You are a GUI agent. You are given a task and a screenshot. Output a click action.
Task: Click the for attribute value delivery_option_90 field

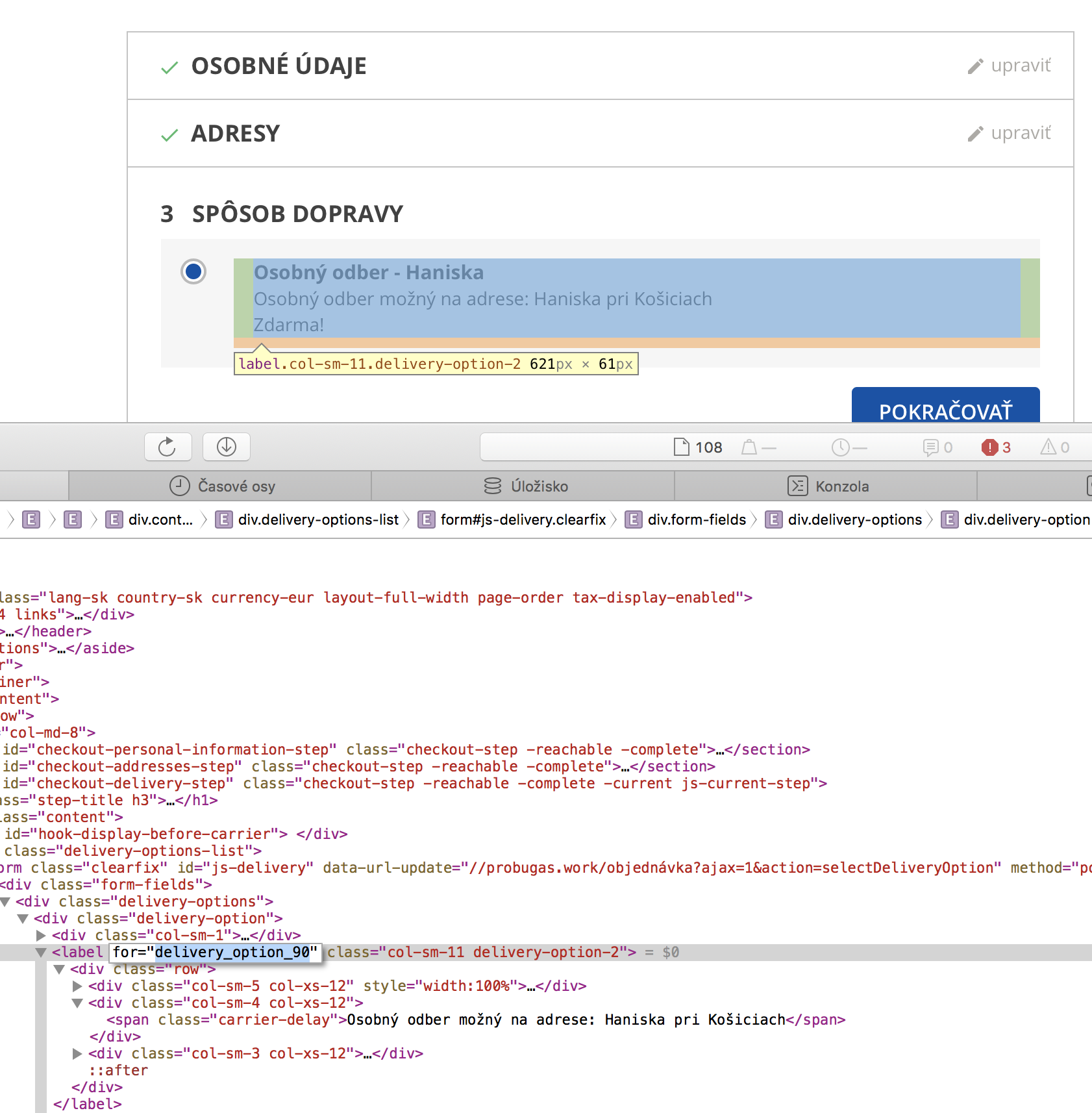coord(232,952)
